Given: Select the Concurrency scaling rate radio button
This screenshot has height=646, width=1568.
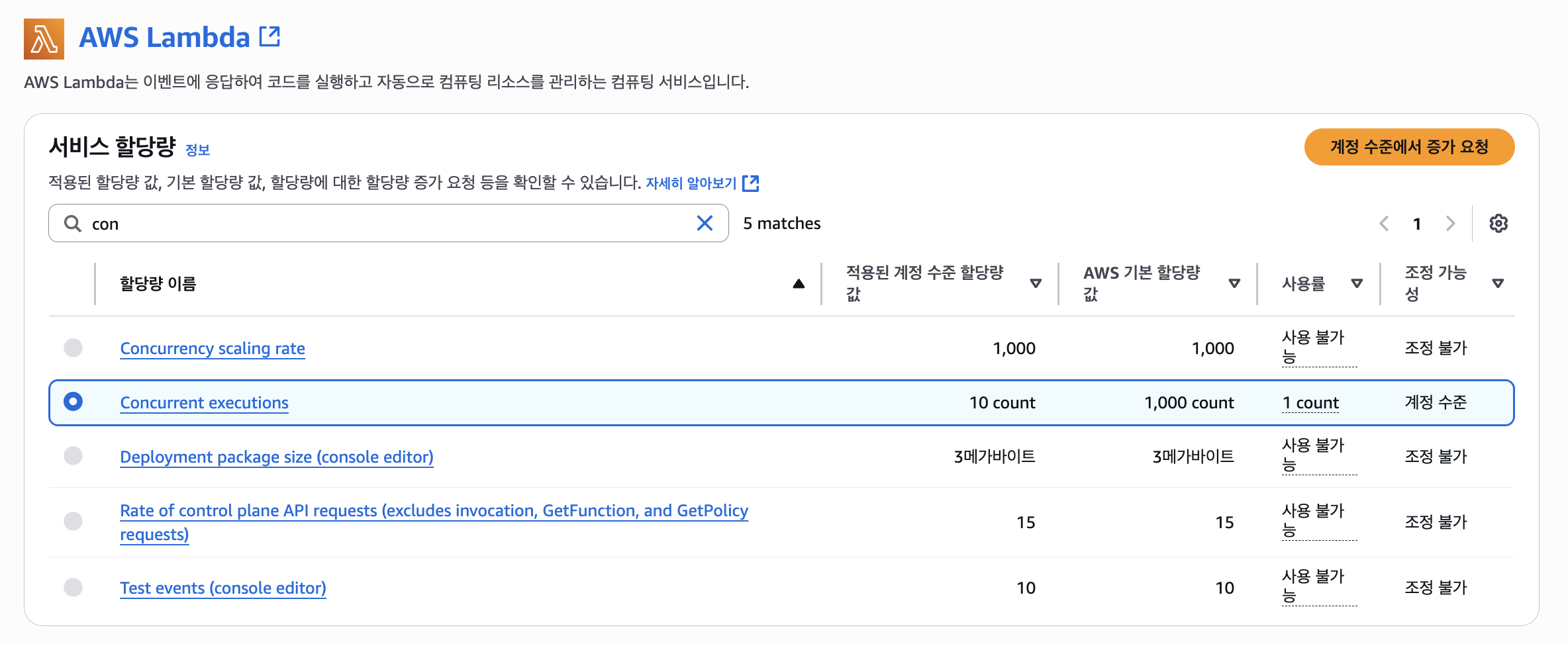Looking at the screenshot, I should (x=73, y=348).
